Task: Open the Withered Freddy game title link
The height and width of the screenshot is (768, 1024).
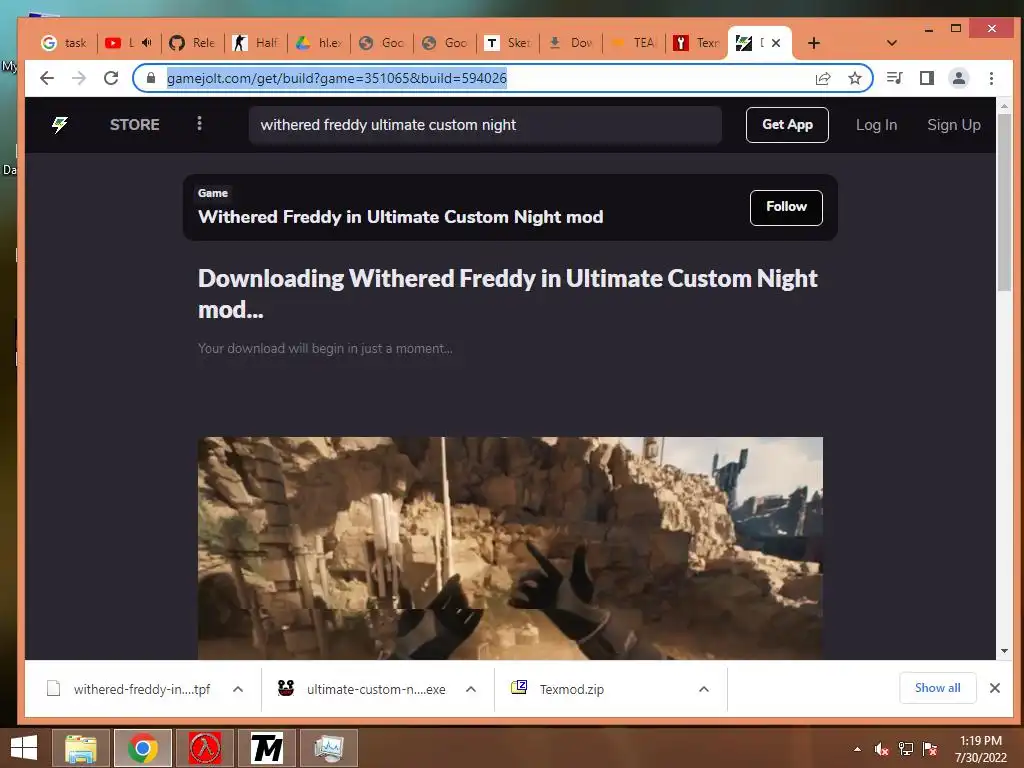Action: [x=400, y=217]
